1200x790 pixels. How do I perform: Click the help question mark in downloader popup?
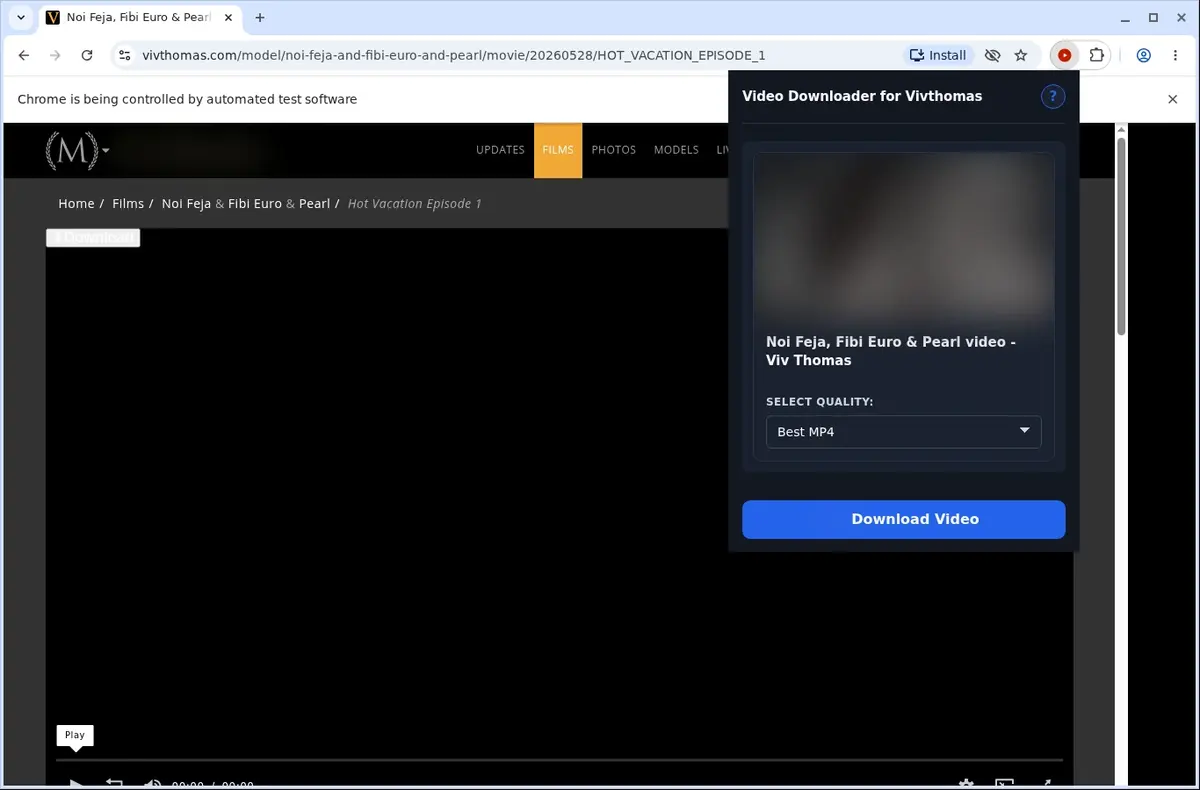tap(1053, 96)
